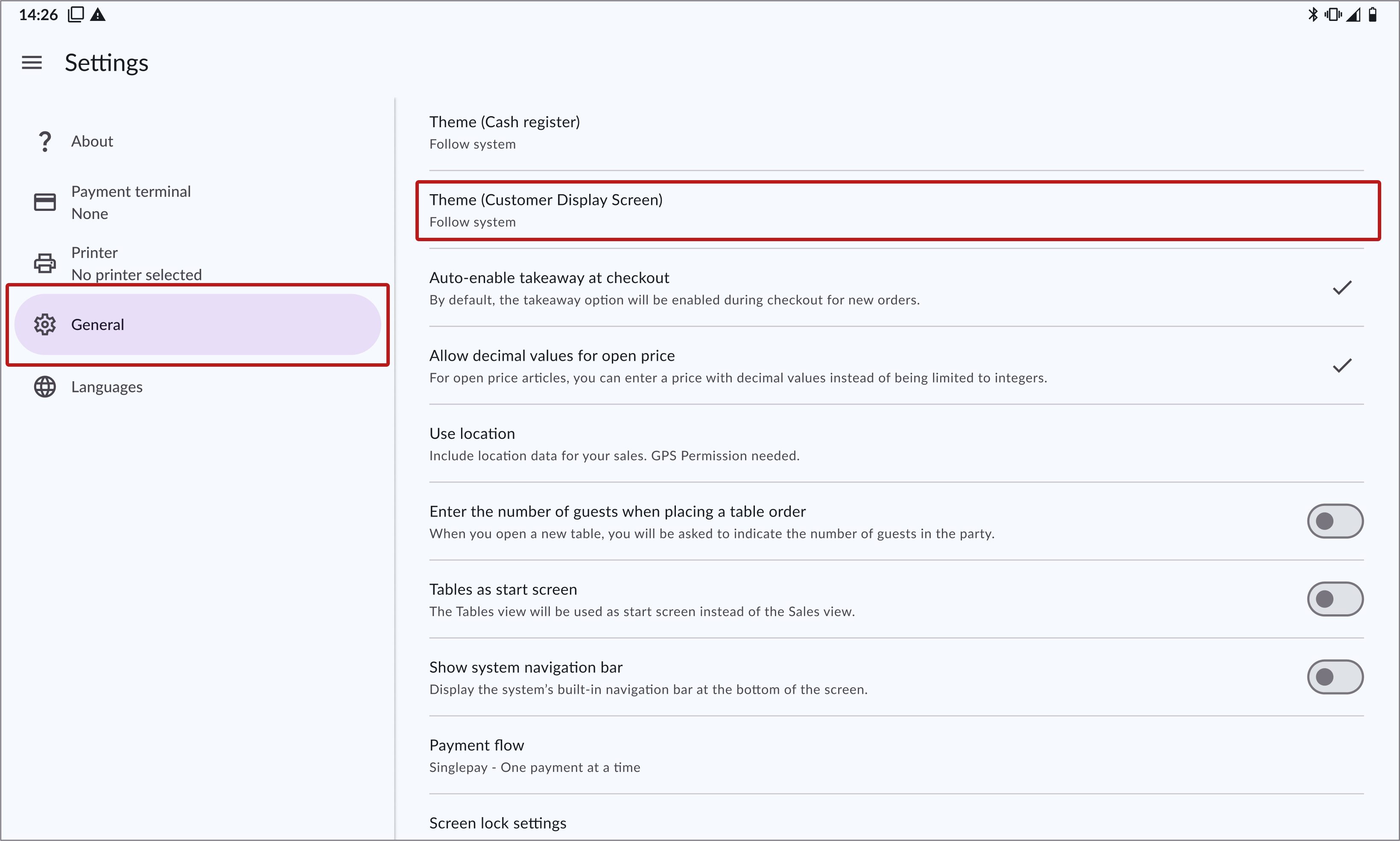The image size is (1400, 841).
Task: Click 'For open price articles' description text
Action: click(738, 378)
